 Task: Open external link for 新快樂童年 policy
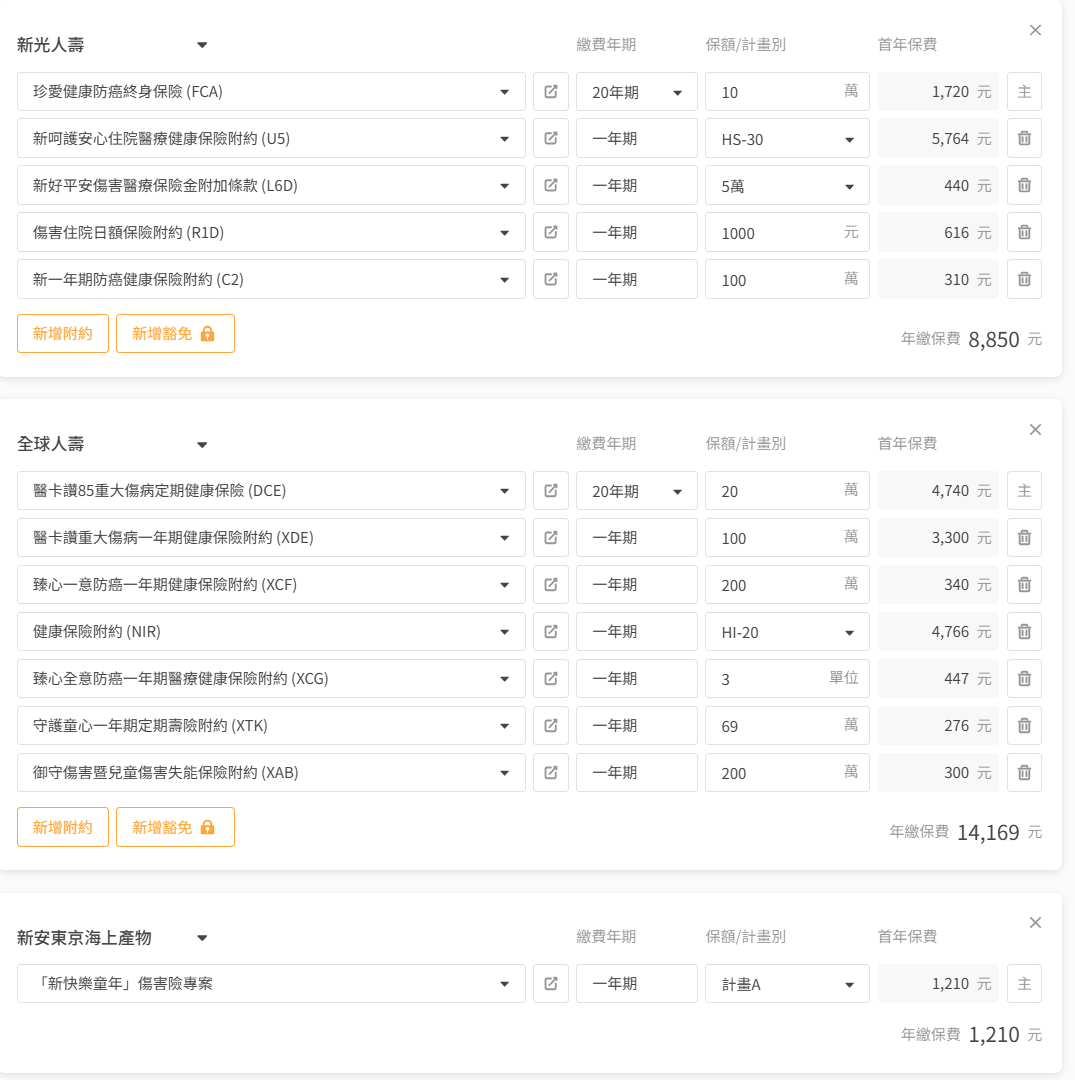coord(551,984)
